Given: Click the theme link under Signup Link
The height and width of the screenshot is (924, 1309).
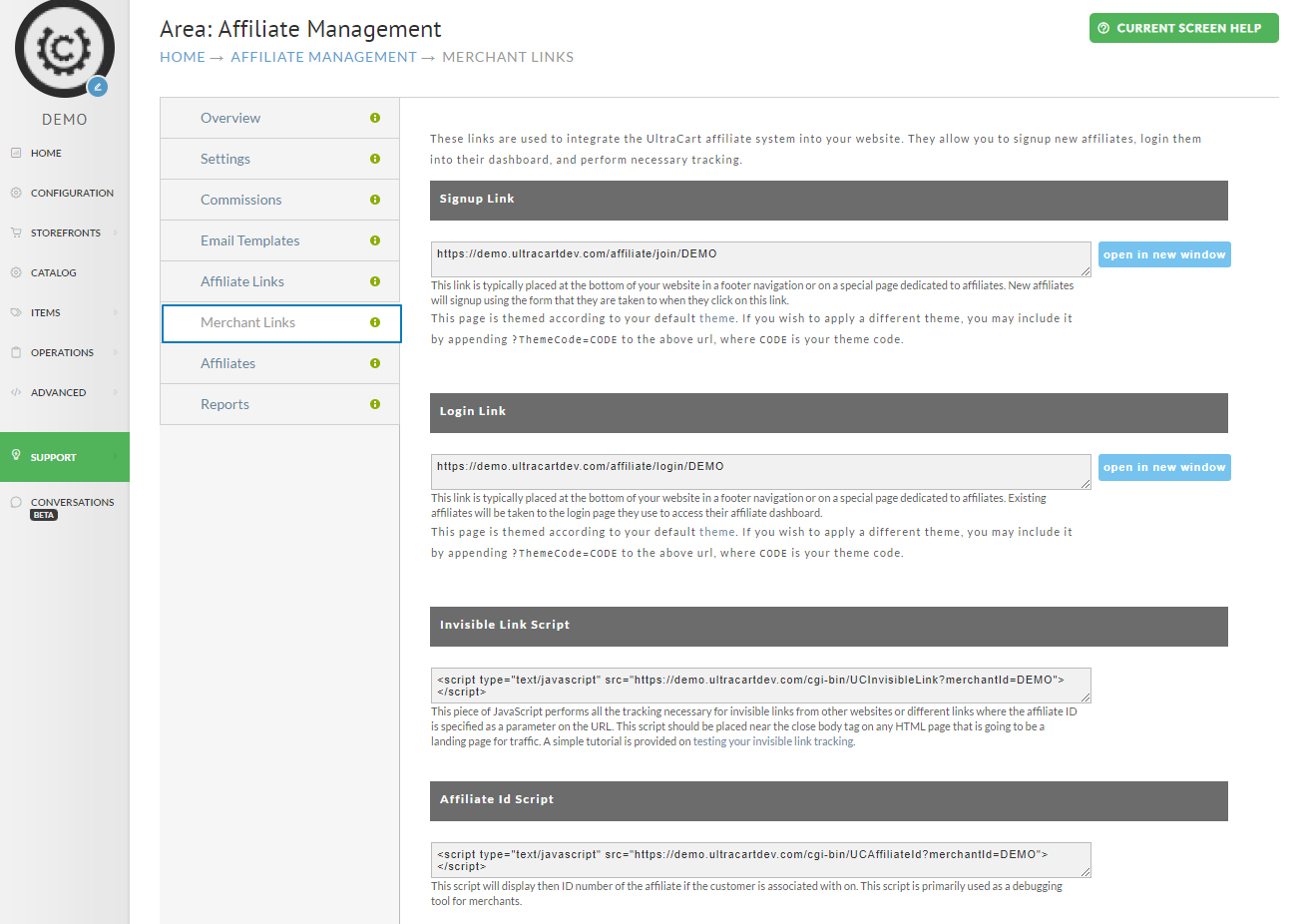Looking at the screenshot, I should click(717, 318).
